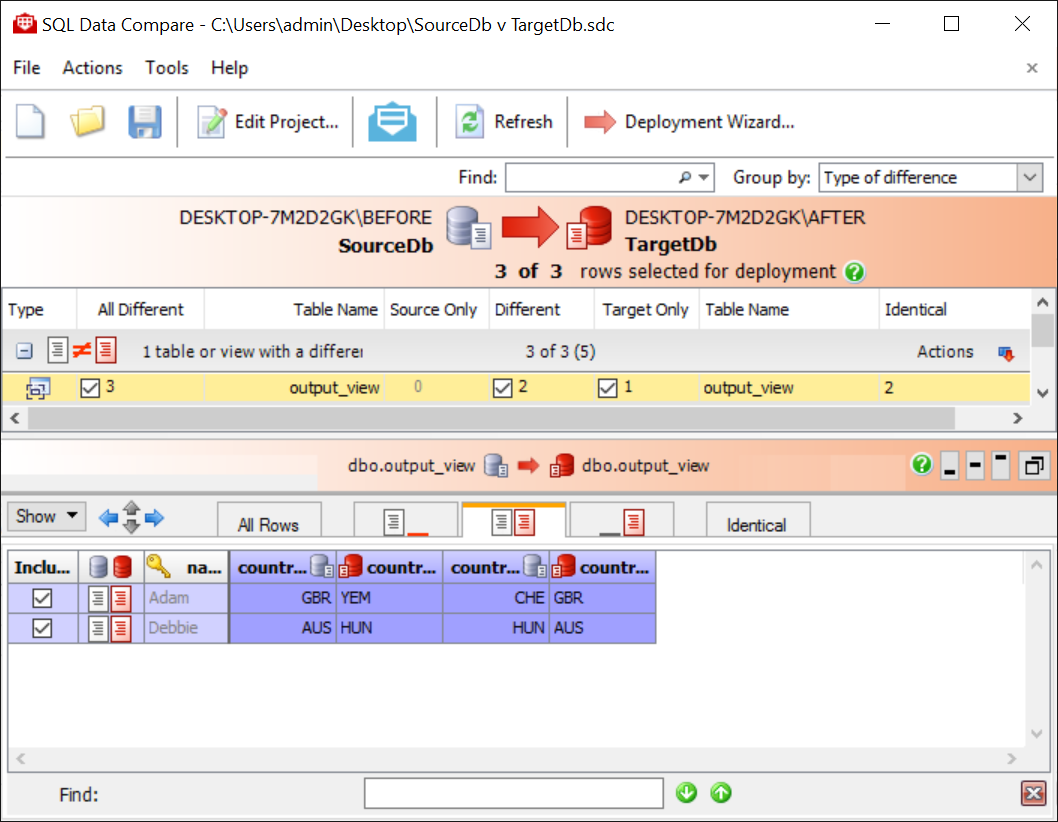Image resolution: width=1058 pixels, height=822 pixels.
Task: Open the Help menu
Action: 229,67
